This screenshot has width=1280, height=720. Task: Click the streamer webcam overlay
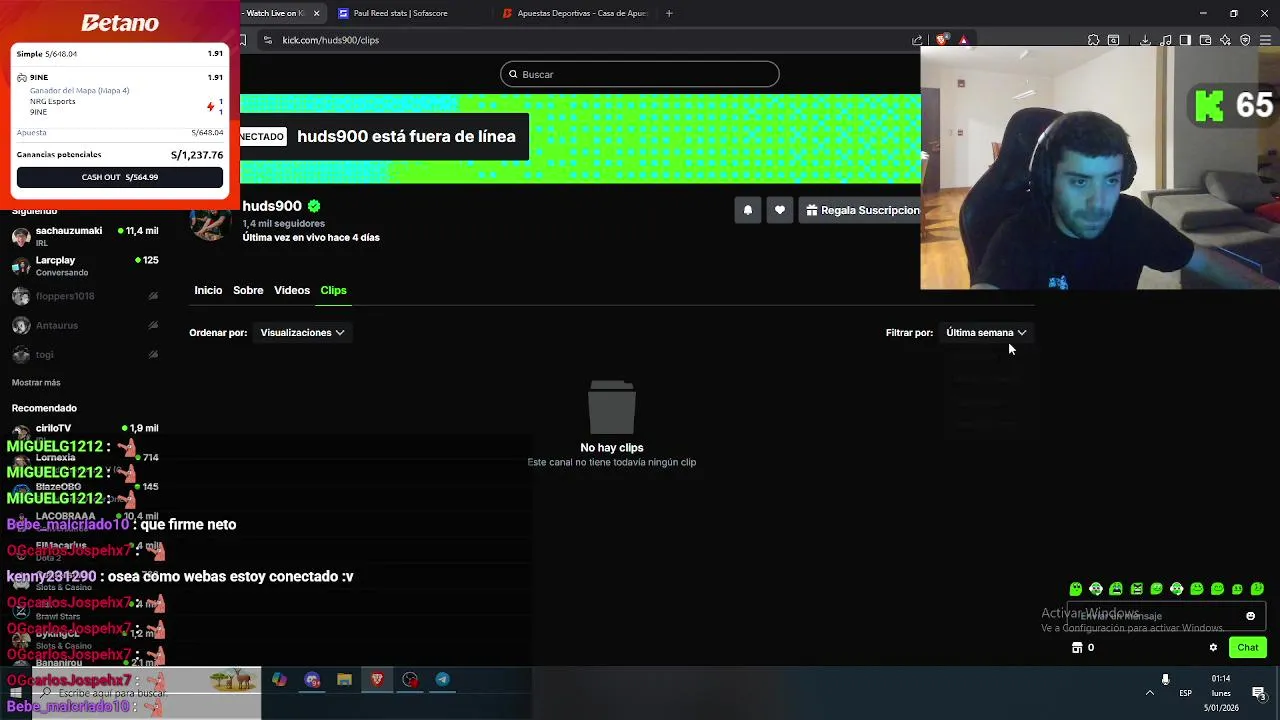pos(1100,168)
